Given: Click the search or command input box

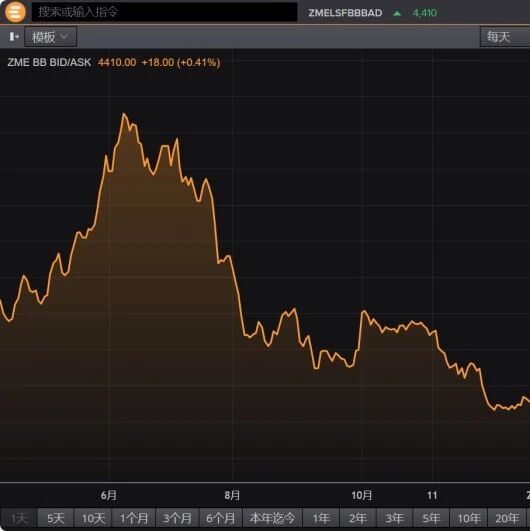Looking at the screenshot, I should (165, 12).
